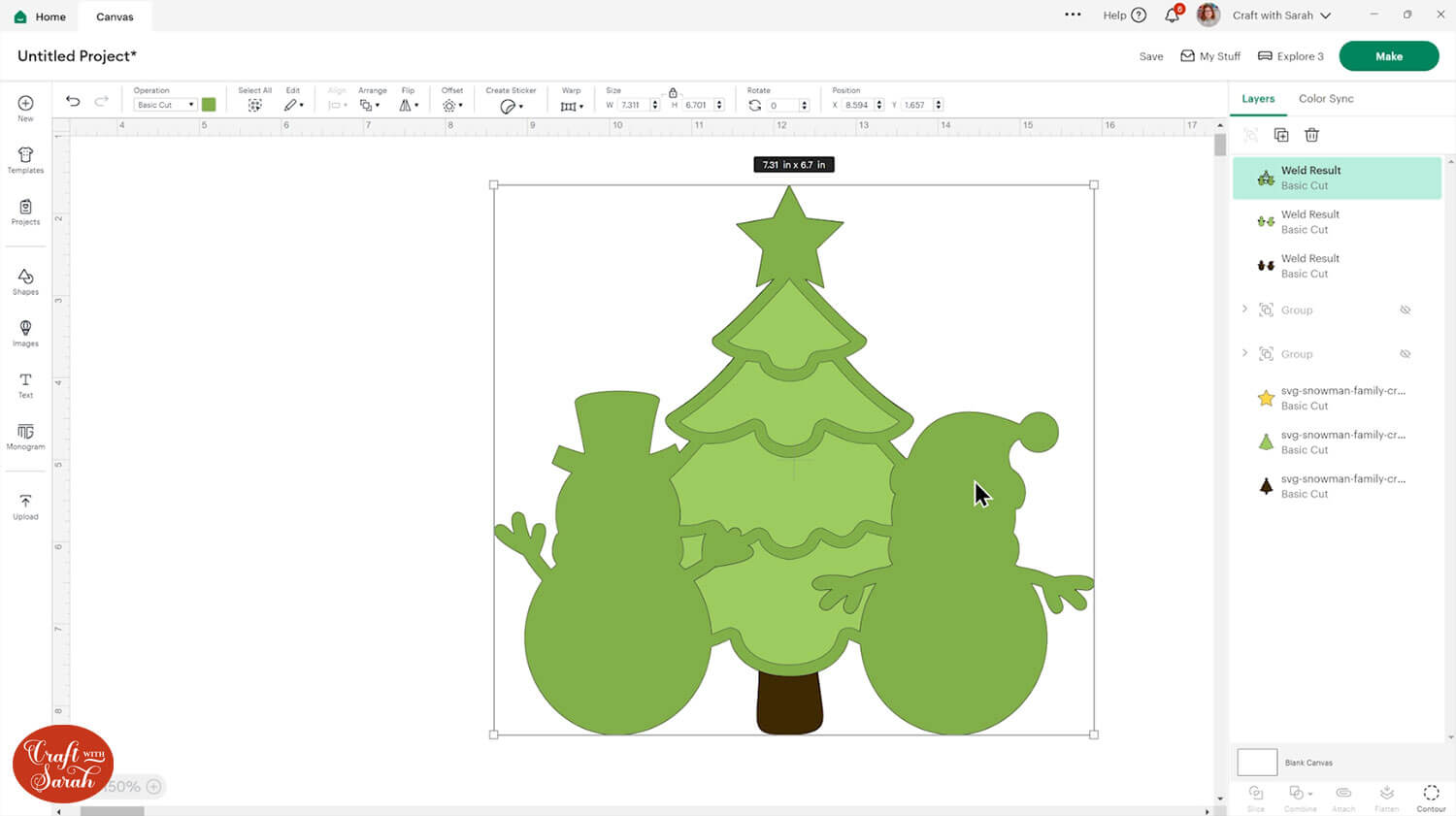Click the Upload icon

(25, 506)
